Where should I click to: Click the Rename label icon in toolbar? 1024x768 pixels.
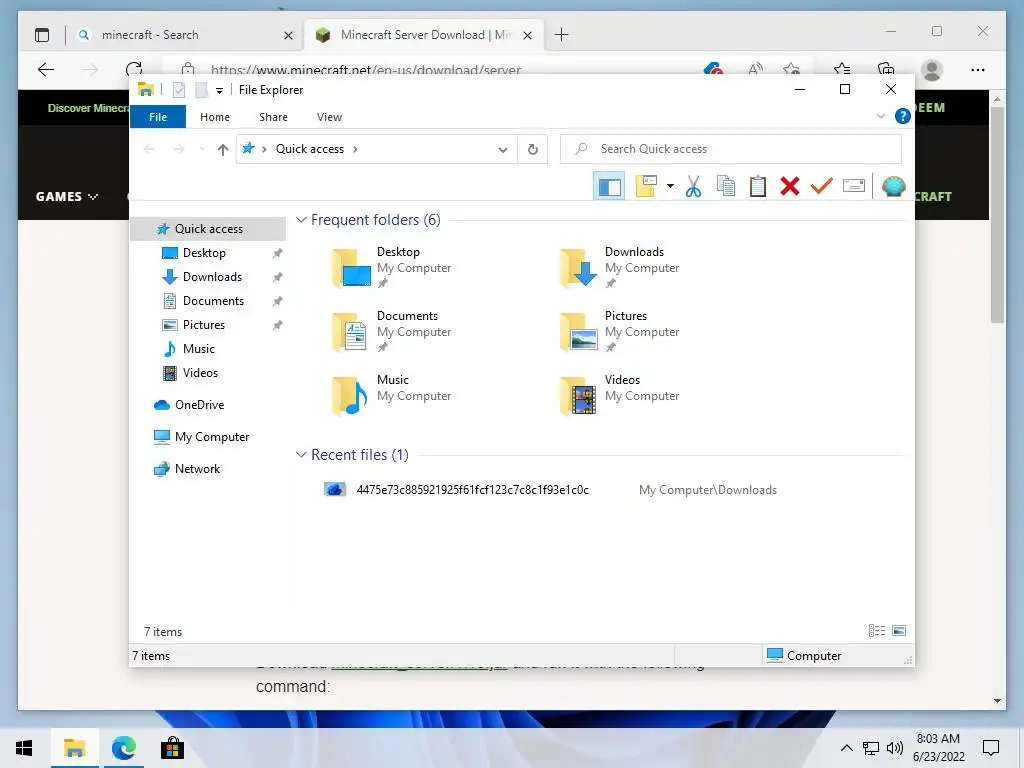coord(854,187)
